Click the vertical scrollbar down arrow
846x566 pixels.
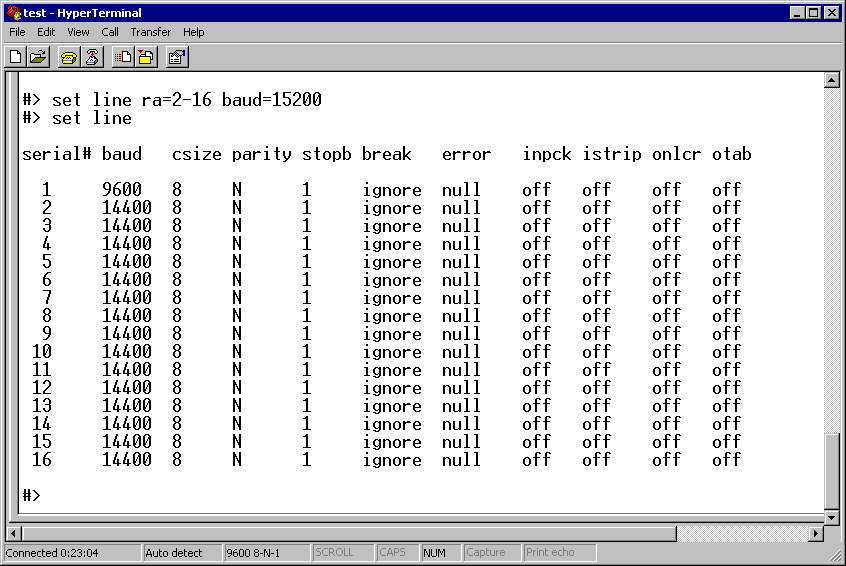tap(831, 518)
